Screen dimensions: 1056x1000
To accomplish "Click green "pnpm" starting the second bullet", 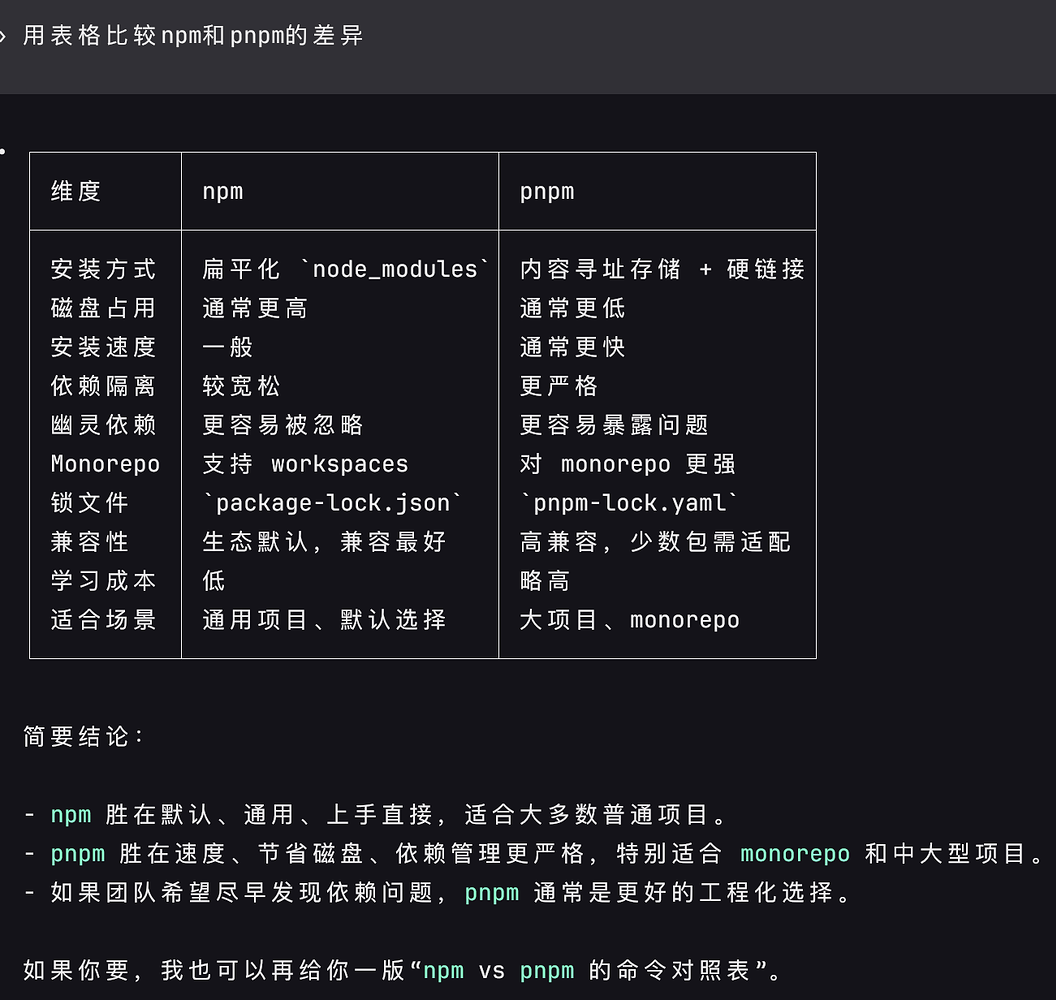I will point(78,854).
